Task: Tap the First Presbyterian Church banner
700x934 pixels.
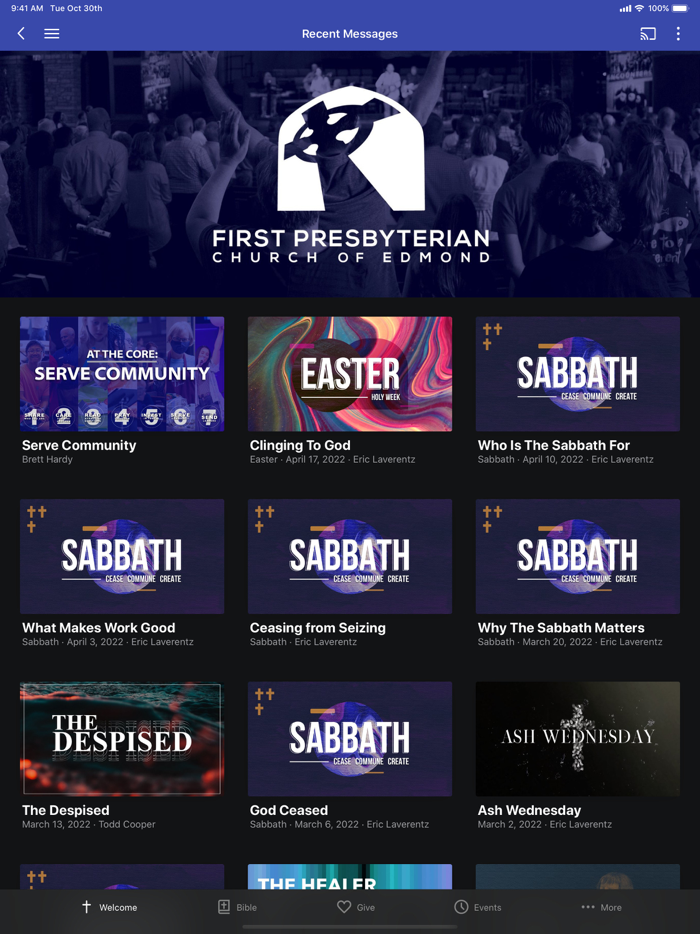Action: [x=350, y=174]
